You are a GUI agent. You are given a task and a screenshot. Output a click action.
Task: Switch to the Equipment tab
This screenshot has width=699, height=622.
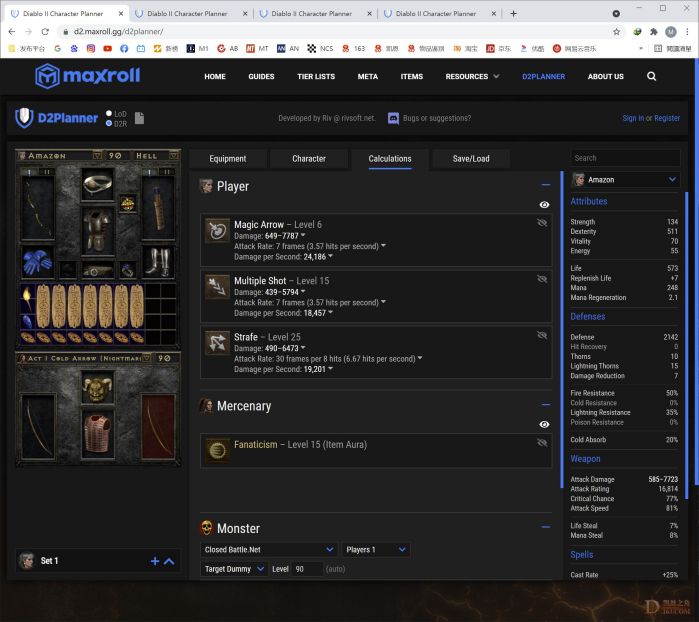[228, 159]
